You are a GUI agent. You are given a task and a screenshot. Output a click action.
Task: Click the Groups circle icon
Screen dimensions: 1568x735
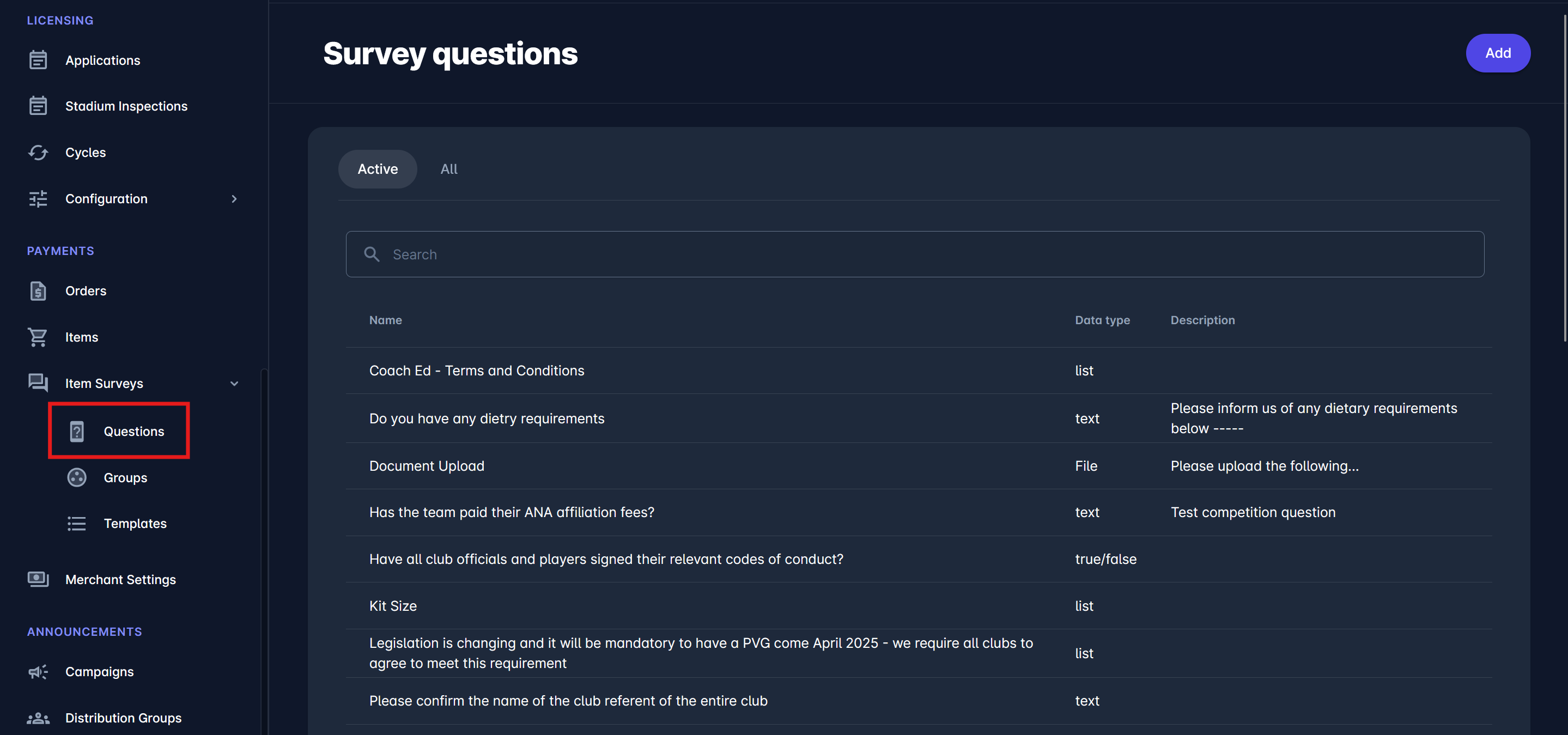coord(77,478)
